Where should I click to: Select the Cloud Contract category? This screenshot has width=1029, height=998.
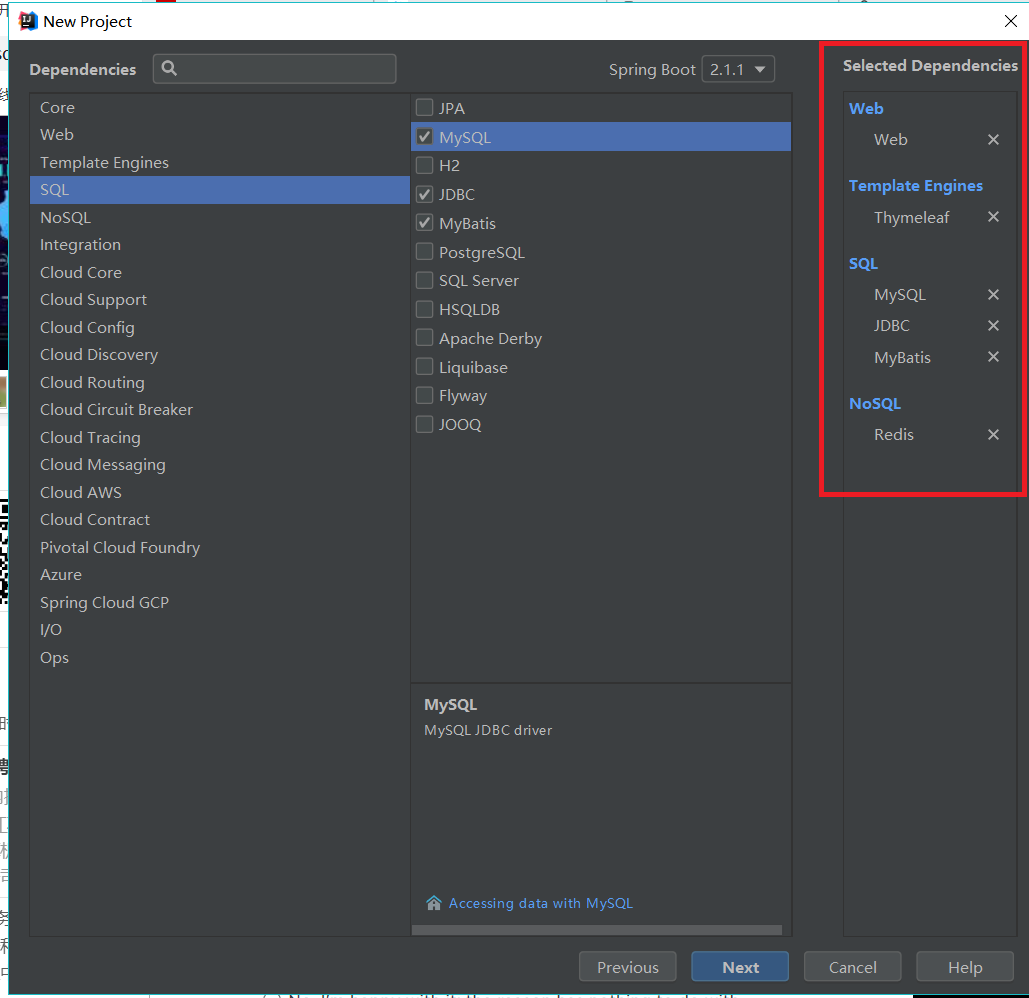tap(220, 520)
